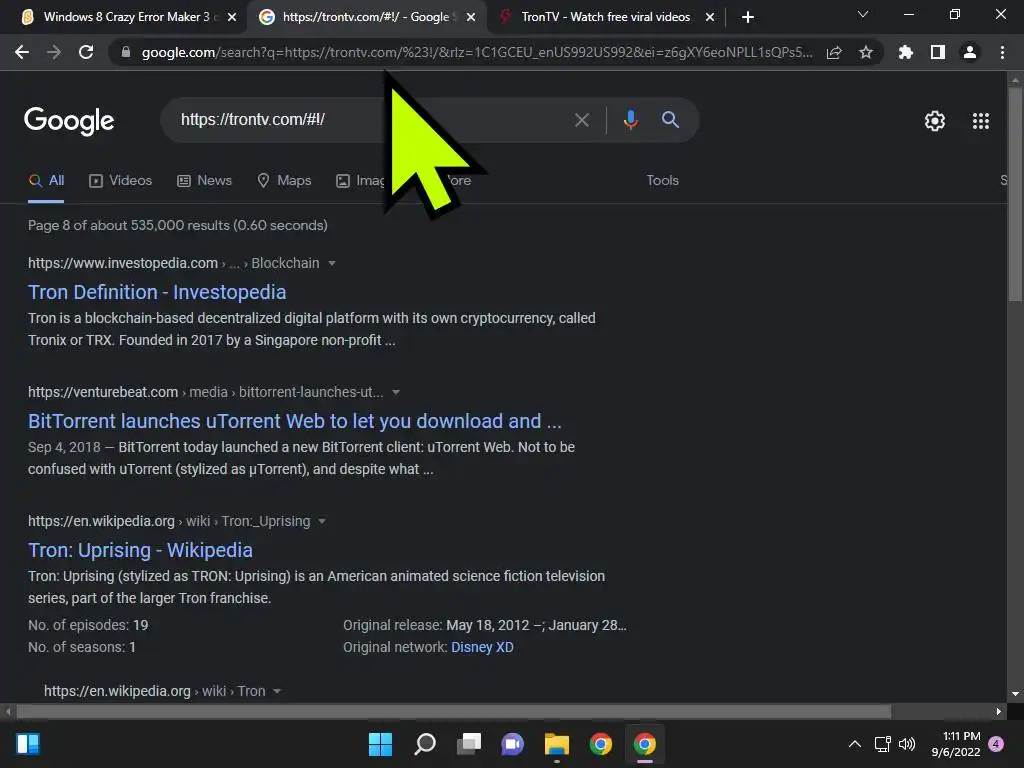Image resolution: width=1024 pixels, height=768 pixels.
Task: Toggle Chrome side panel
Action: pos(938,52)
